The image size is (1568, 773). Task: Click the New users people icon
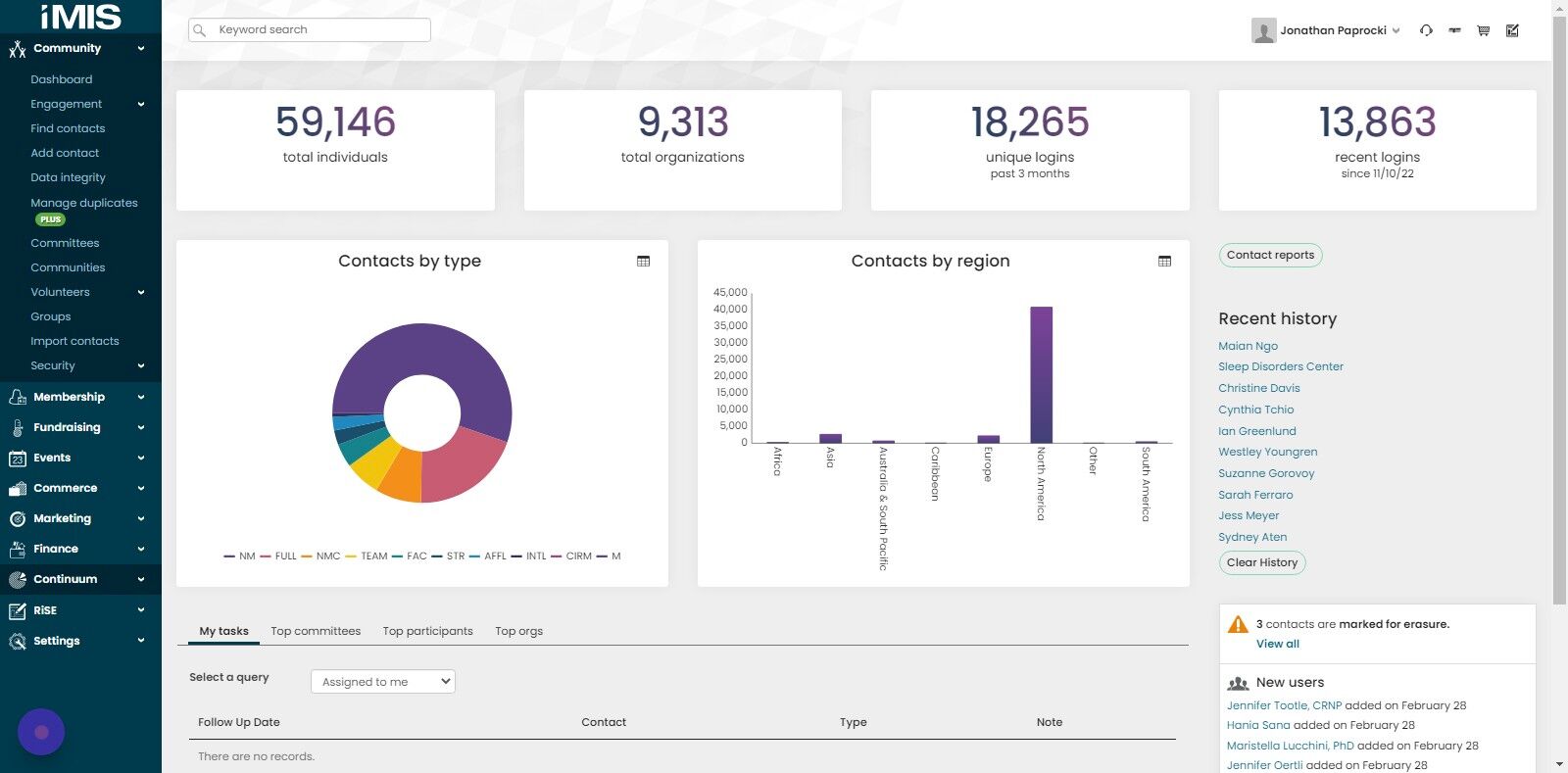tap(1239, 683)
